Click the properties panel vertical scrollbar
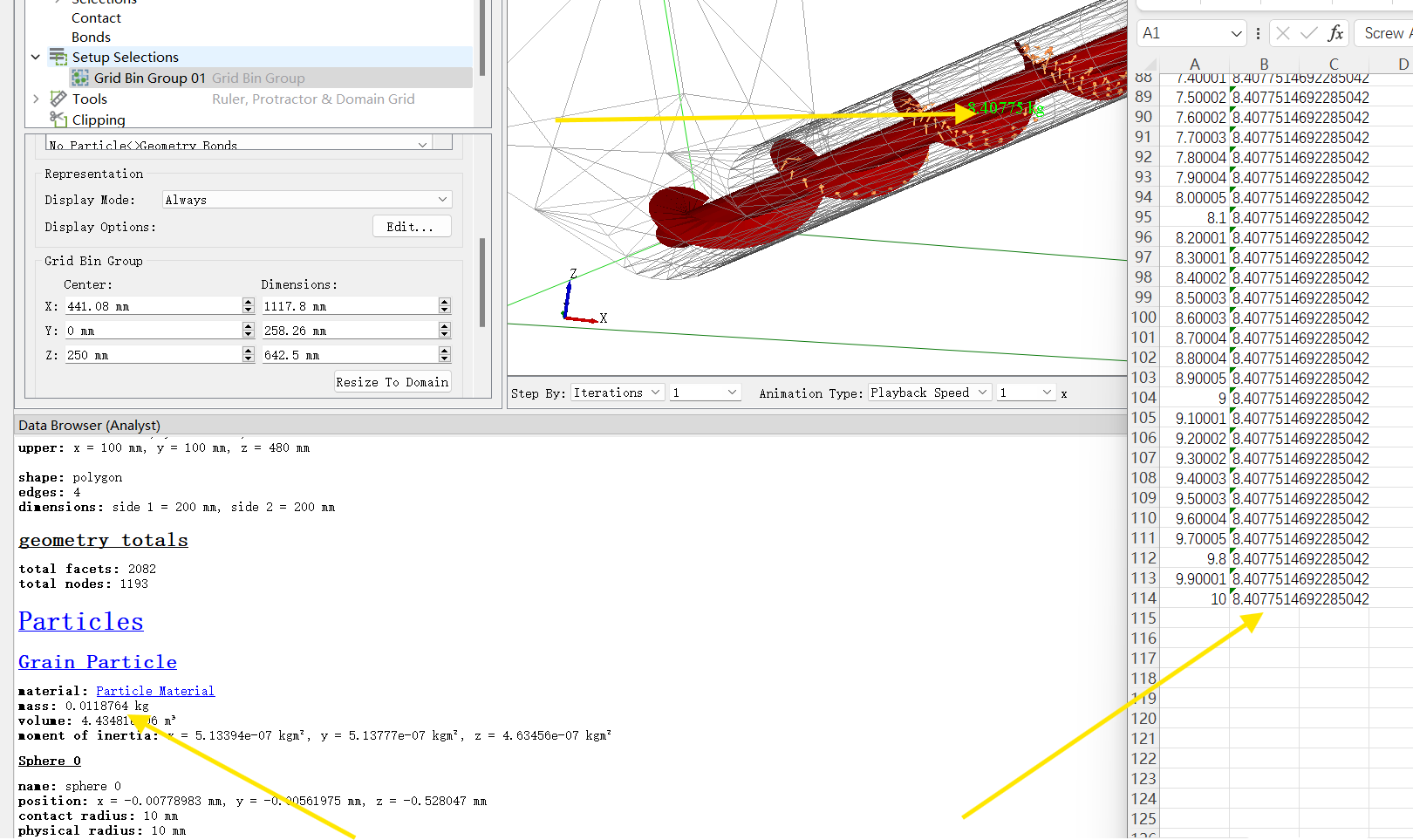This screenshot has width=1413, height=840. pyautogui.click(x=481, y=283)
